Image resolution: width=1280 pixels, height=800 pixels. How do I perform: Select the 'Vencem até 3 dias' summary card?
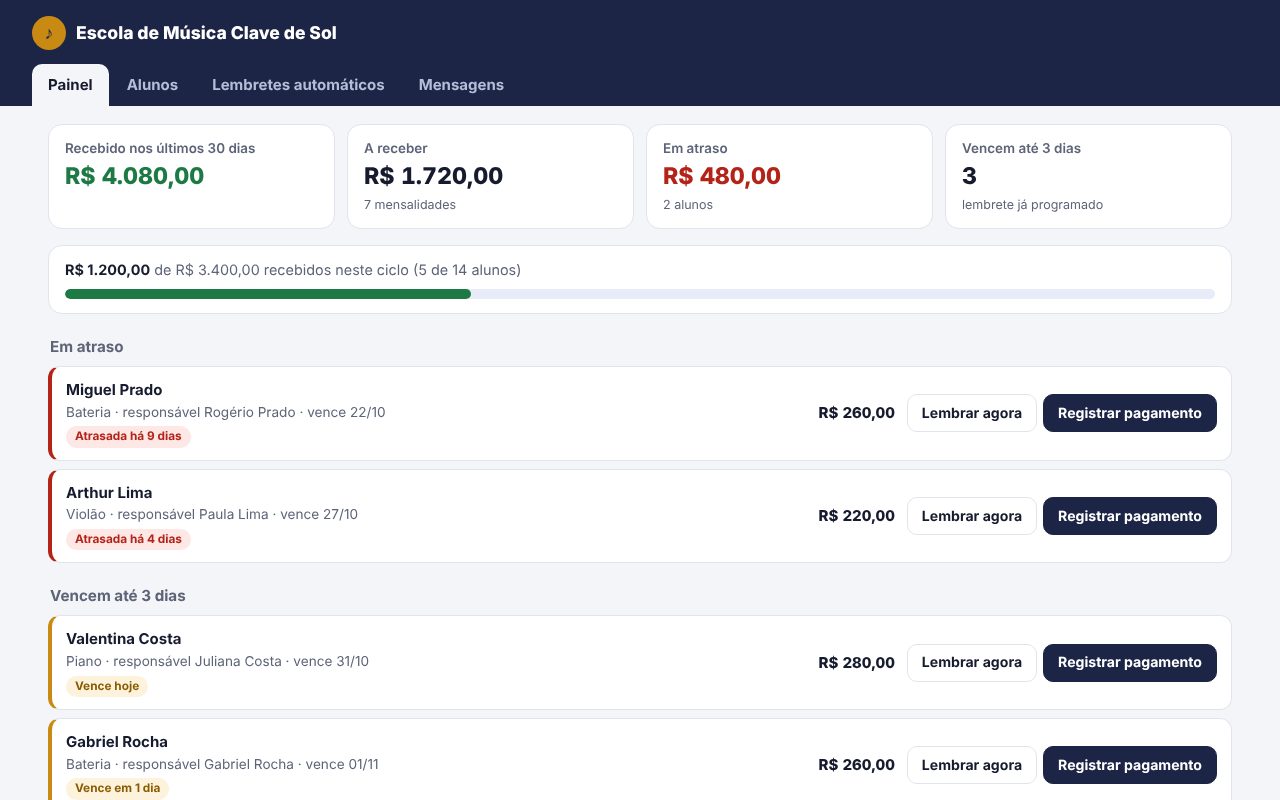1088,176
